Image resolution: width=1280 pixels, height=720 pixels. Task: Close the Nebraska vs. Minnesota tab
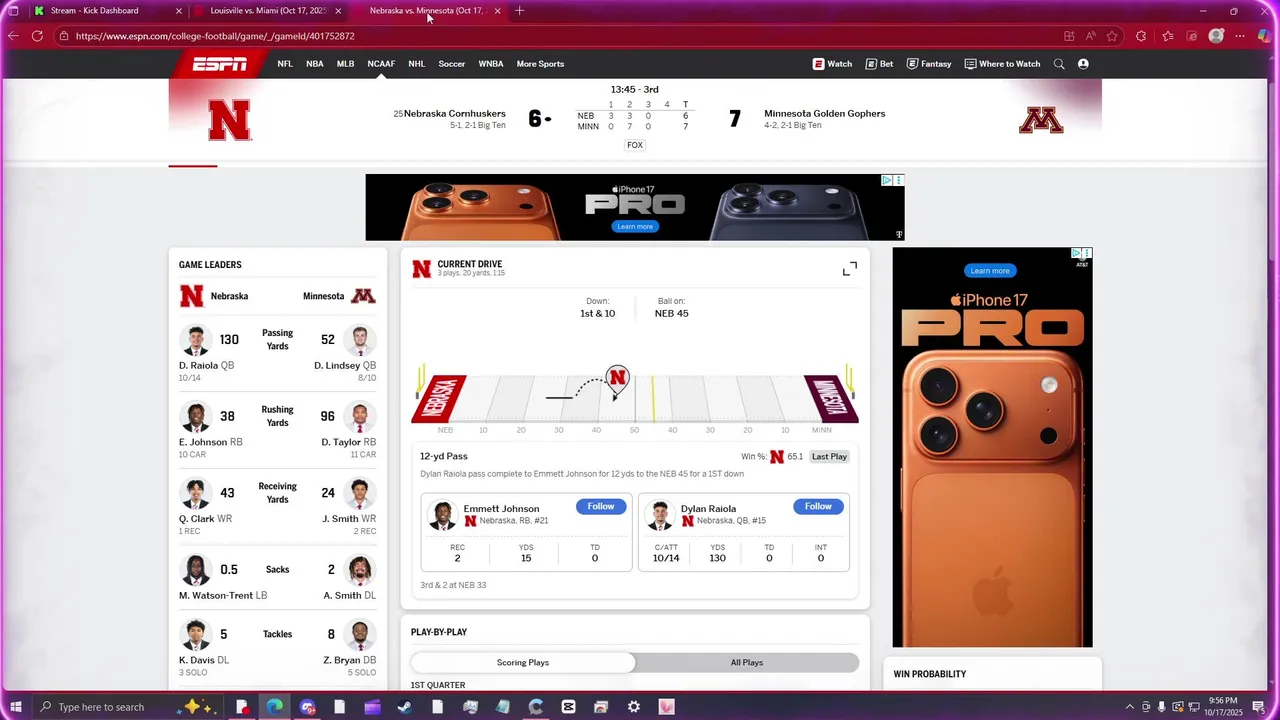click(x=497, y=11)
